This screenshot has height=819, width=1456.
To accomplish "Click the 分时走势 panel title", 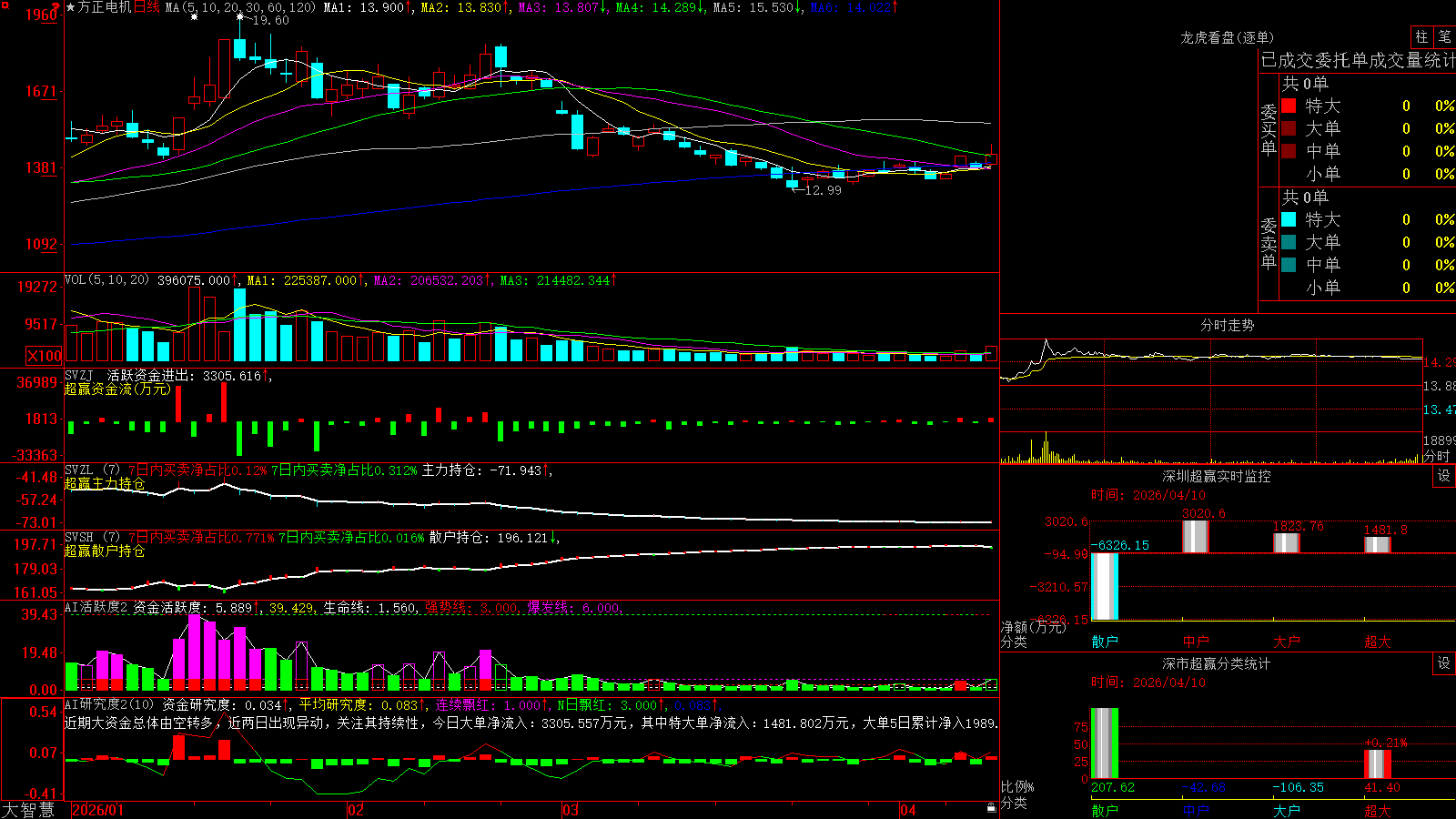I will pos(1227,325).
